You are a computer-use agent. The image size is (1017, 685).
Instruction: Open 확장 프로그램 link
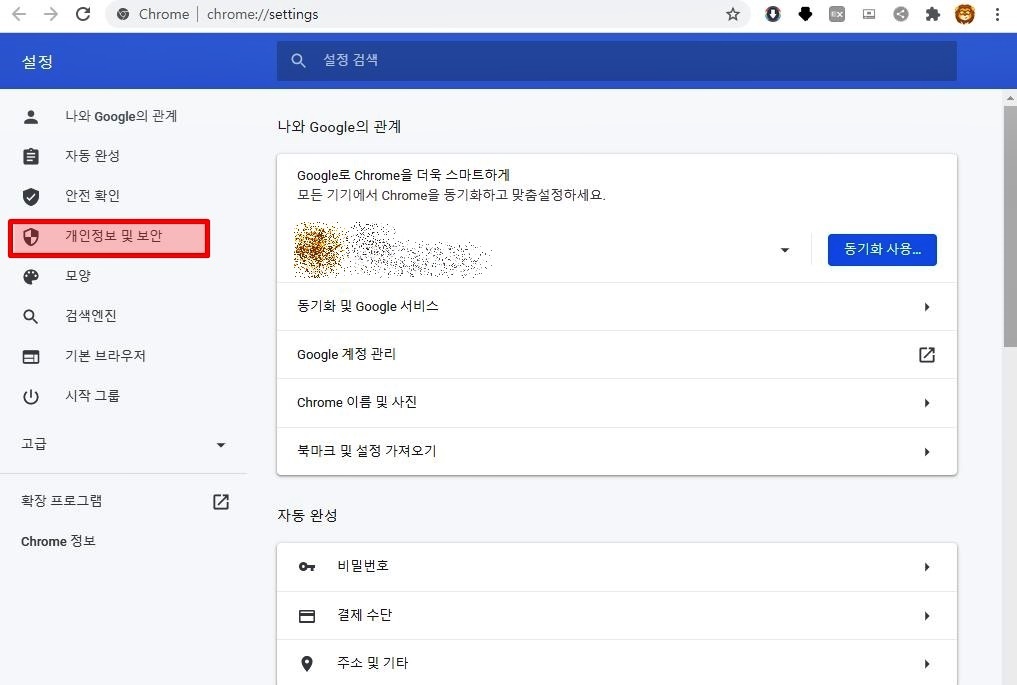coord(62,501)
